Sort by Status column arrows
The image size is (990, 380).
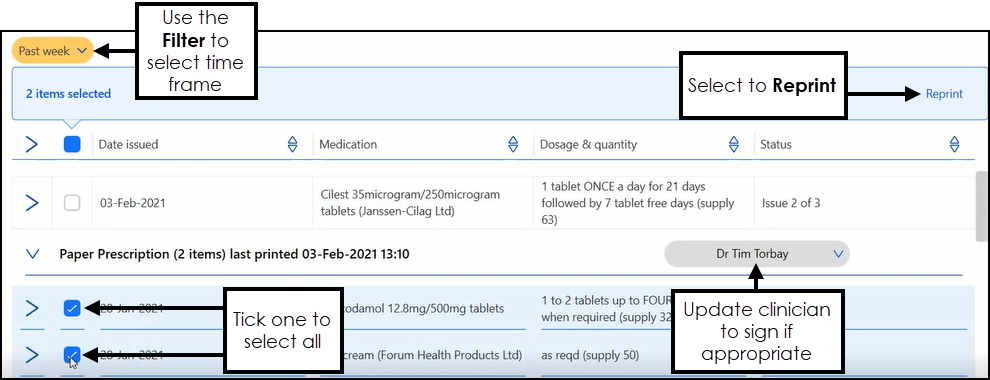[x=954, y=145]
